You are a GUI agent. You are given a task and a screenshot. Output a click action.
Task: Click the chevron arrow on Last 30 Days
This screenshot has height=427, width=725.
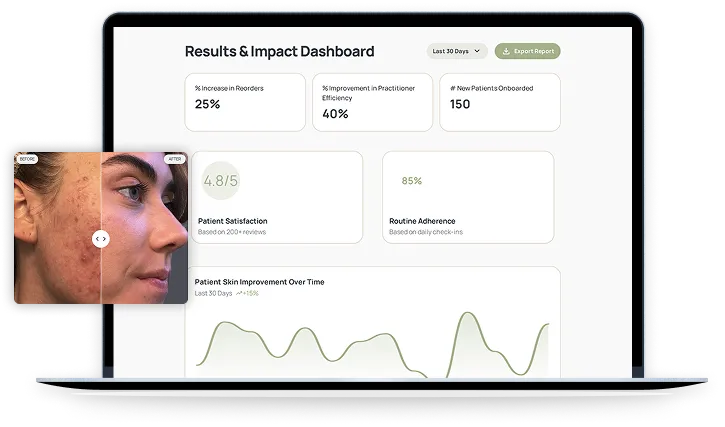[476, 51]
